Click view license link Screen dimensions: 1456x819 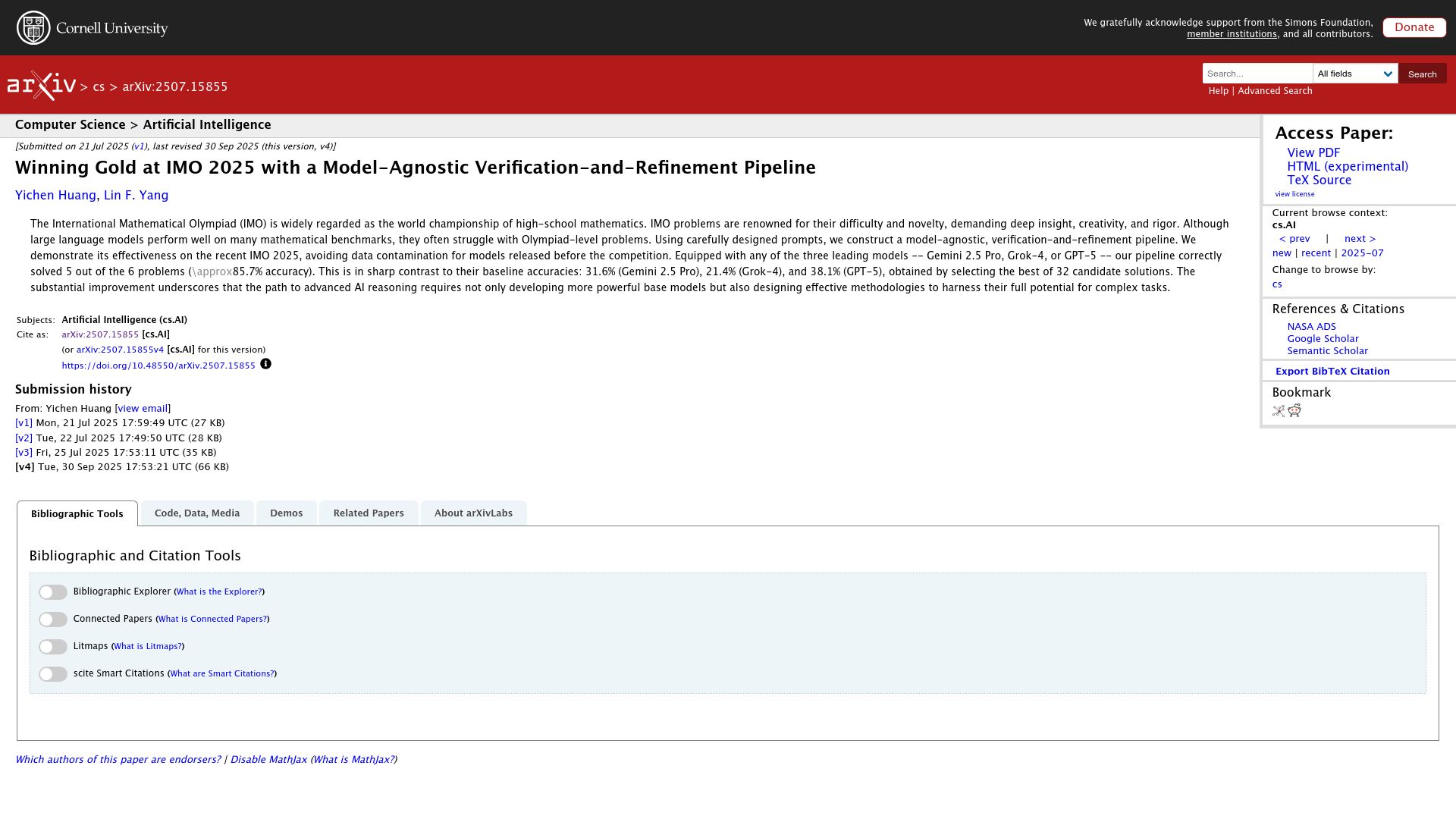(1294, 194)
